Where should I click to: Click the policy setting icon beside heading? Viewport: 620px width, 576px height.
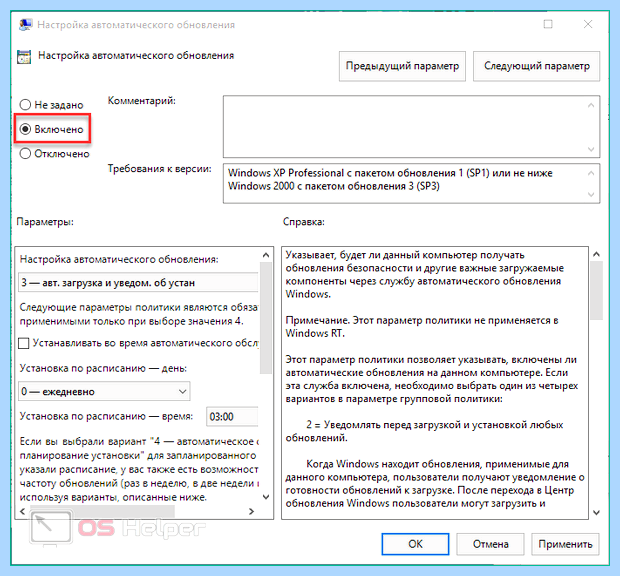pos(24,57)
